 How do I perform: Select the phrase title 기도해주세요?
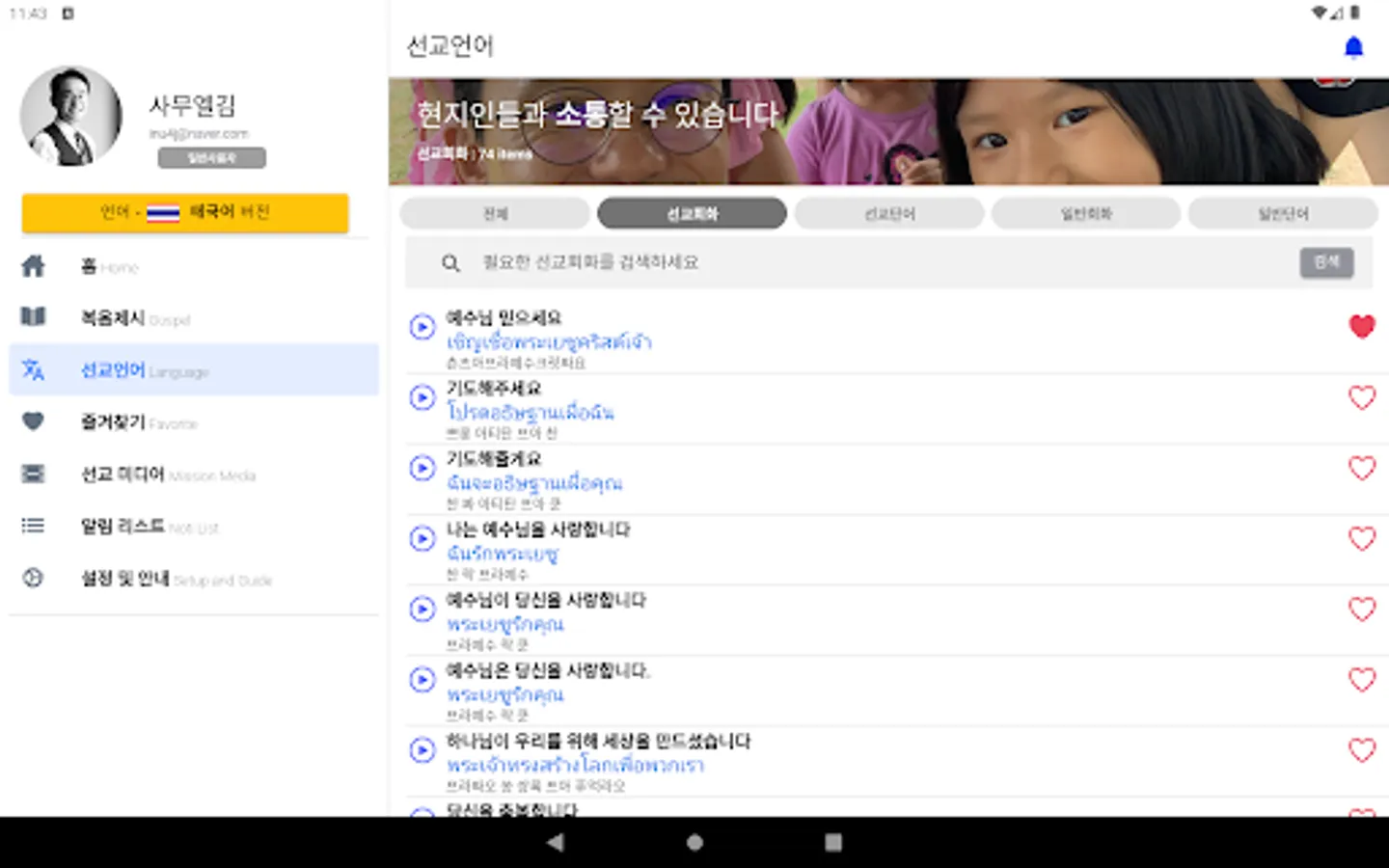[494, 388]
